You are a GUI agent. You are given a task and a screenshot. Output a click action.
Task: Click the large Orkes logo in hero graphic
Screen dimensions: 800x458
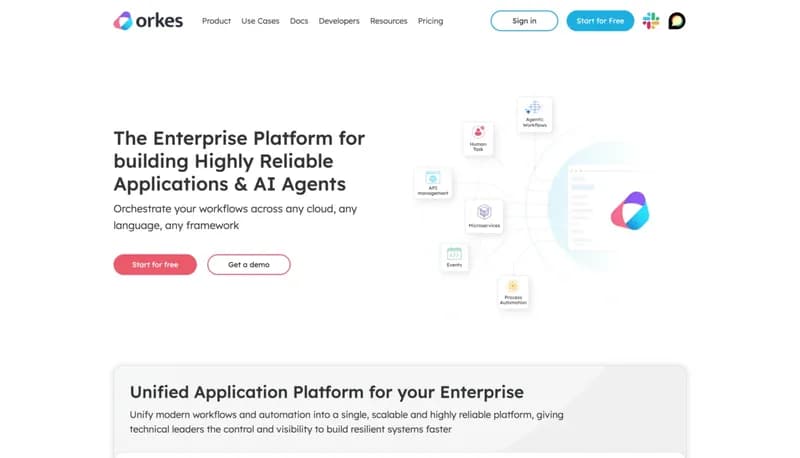[x=630, y=211]
